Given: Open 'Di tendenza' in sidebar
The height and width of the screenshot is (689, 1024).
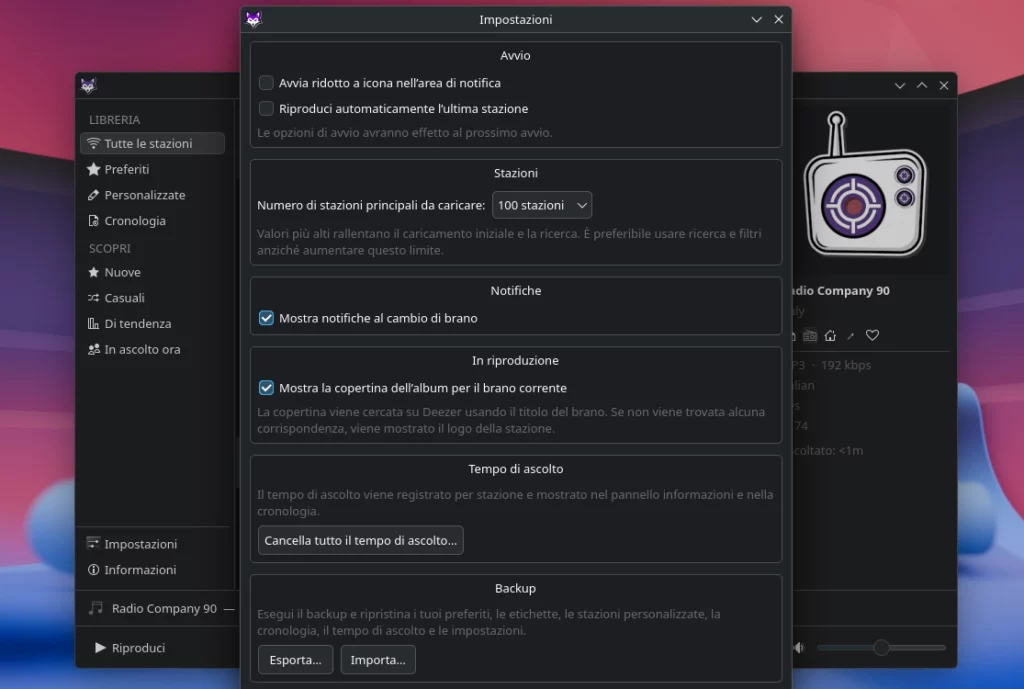Looking at the screenshot, I should tap(152, 323).
